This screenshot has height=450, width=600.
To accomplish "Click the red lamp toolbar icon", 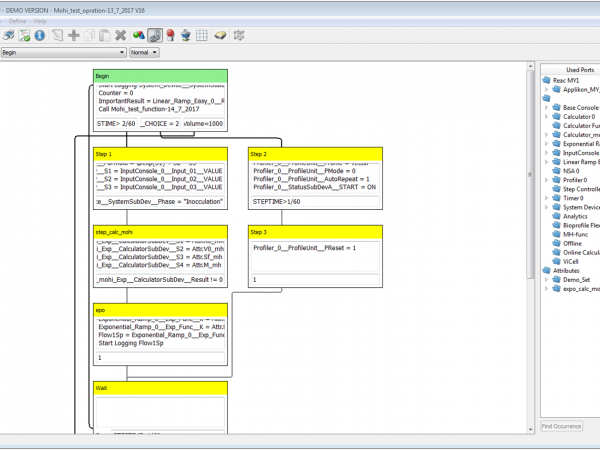I will [x=170, y=36].
